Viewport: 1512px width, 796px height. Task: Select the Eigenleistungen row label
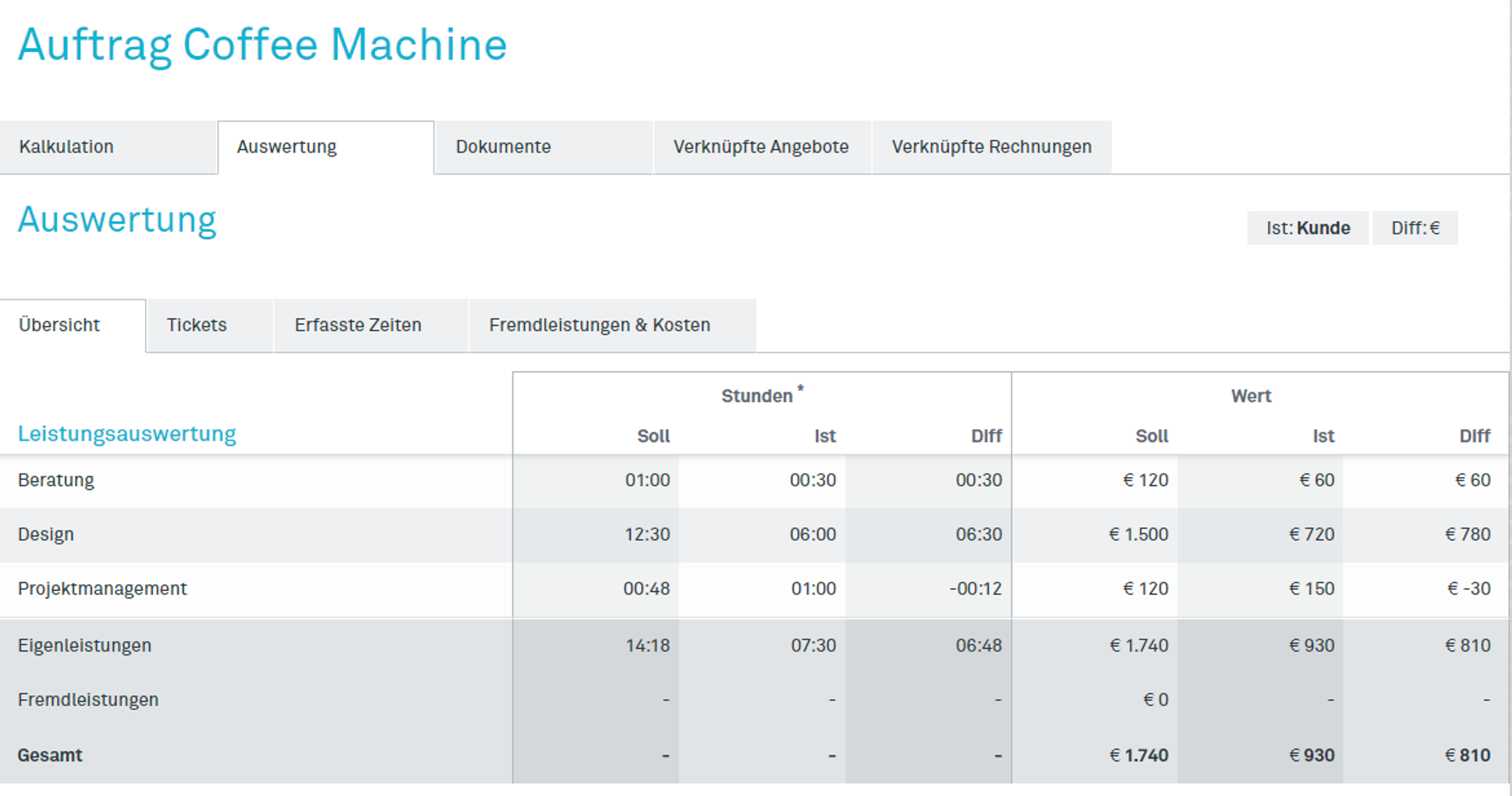click(x=85, y=646)
